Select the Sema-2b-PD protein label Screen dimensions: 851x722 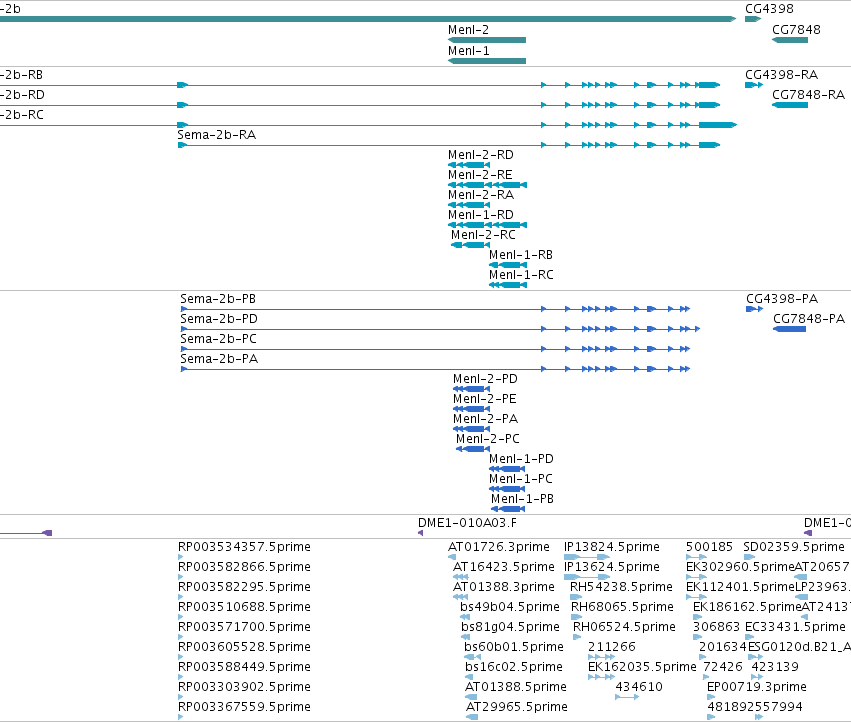click(219, 319)
